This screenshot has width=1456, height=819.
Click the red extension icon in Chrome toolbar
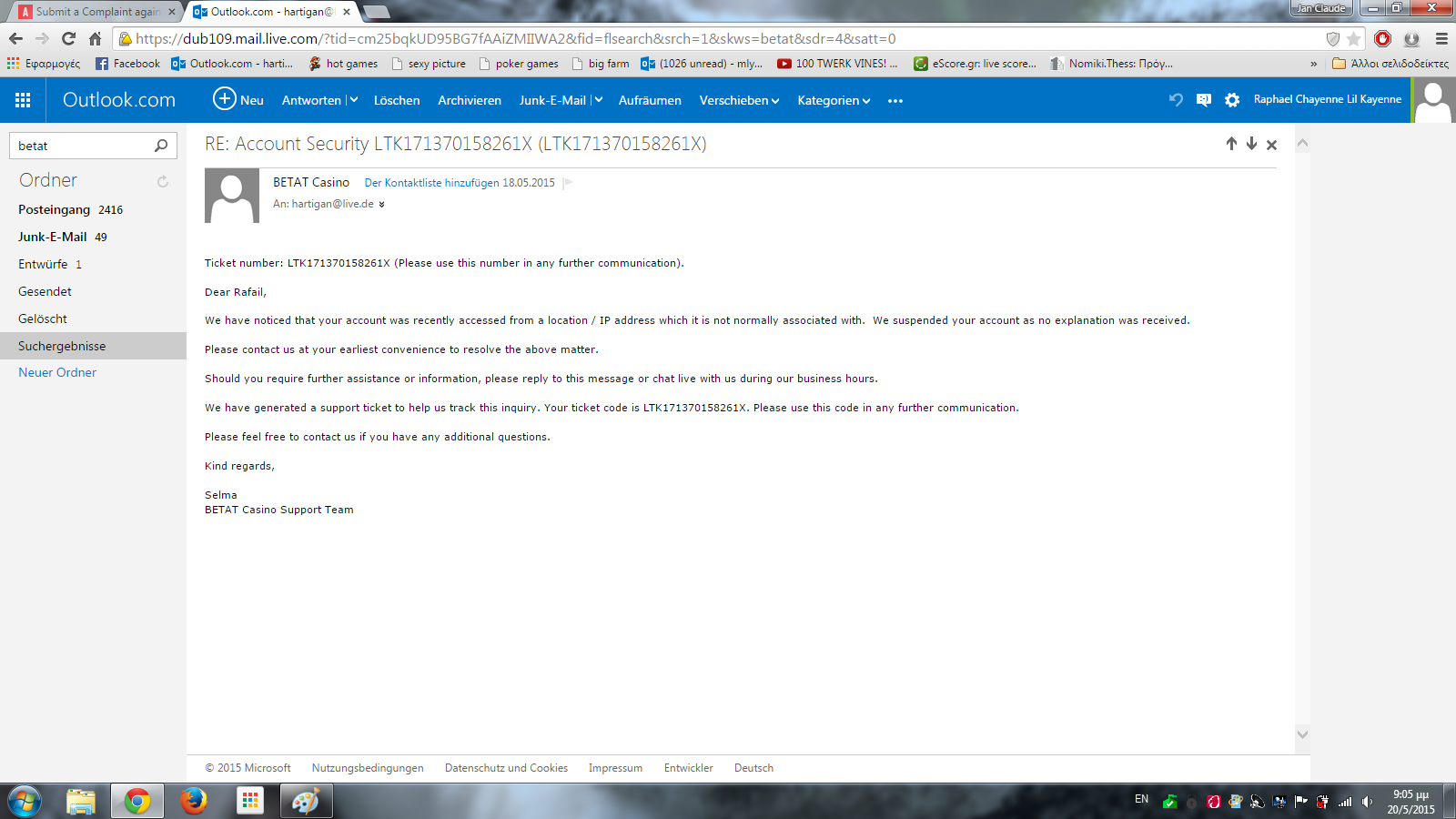[x=1383, y=38]
